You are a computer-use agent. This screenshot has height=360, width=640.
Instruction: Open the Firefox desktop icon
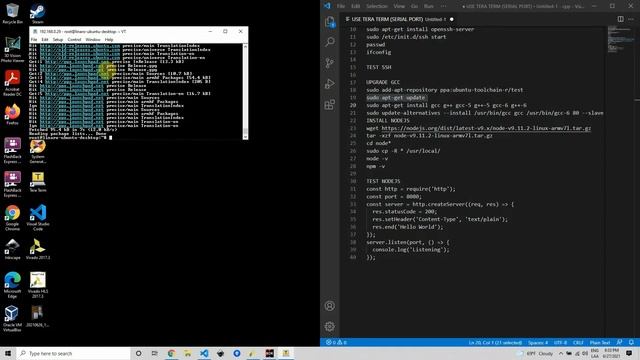click(x=12, y=114)
